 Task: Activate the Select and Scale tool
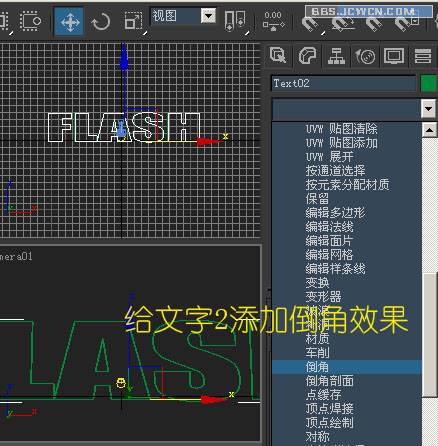(133, 21)
